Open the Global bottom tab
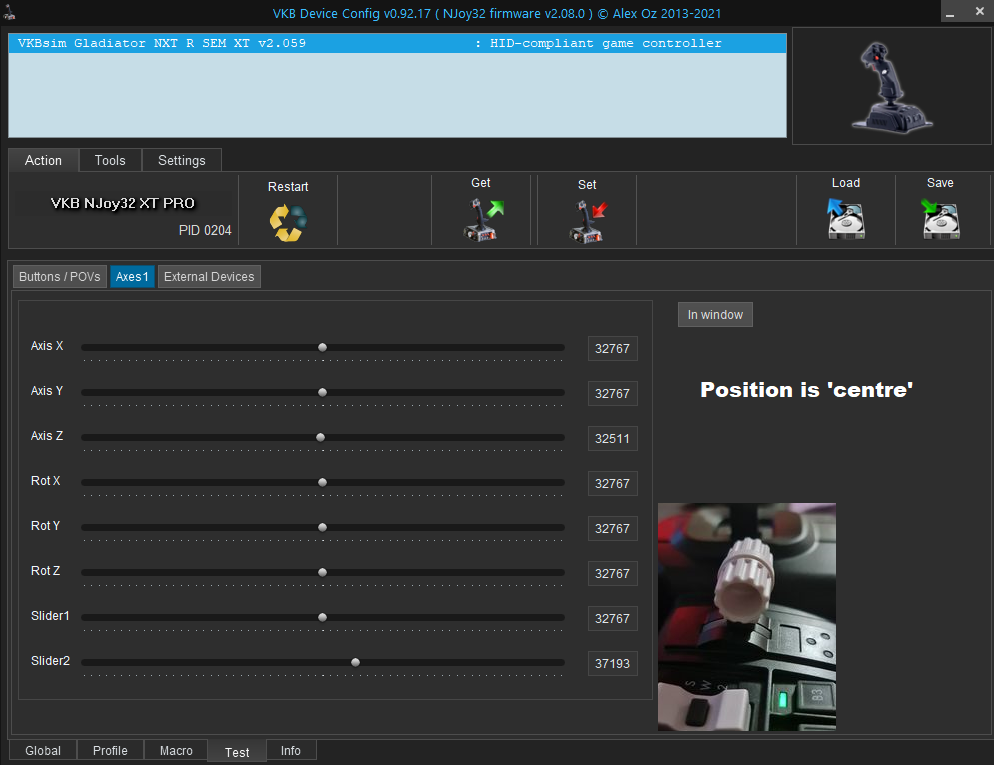Image resolution: width=994 pixels, height=765 pixels. point(43,750)
